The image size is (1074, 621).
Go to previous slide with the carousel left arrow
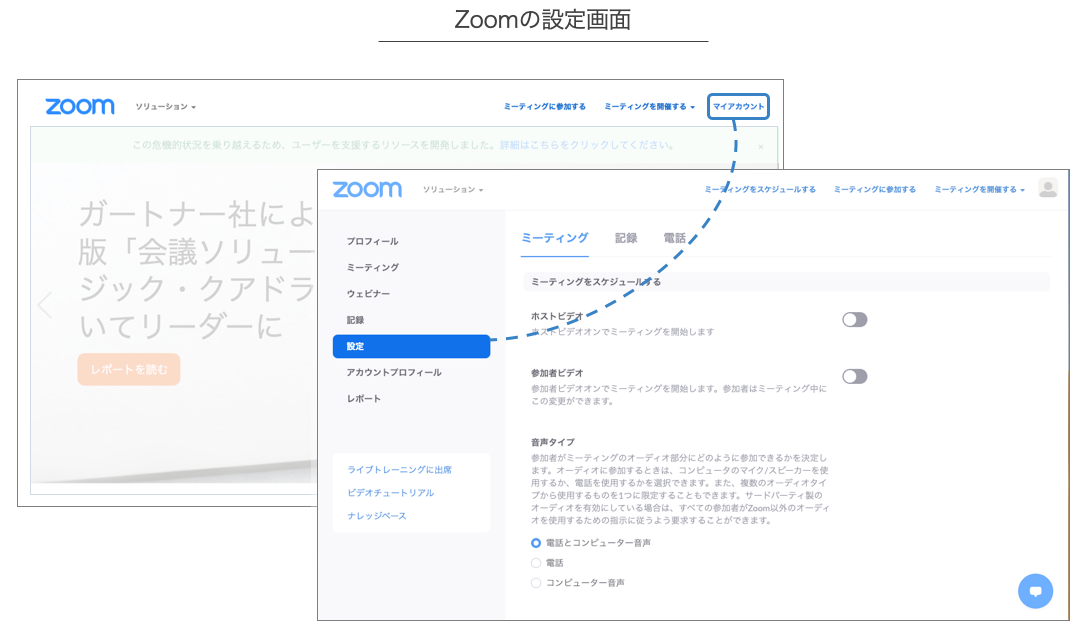45,305
